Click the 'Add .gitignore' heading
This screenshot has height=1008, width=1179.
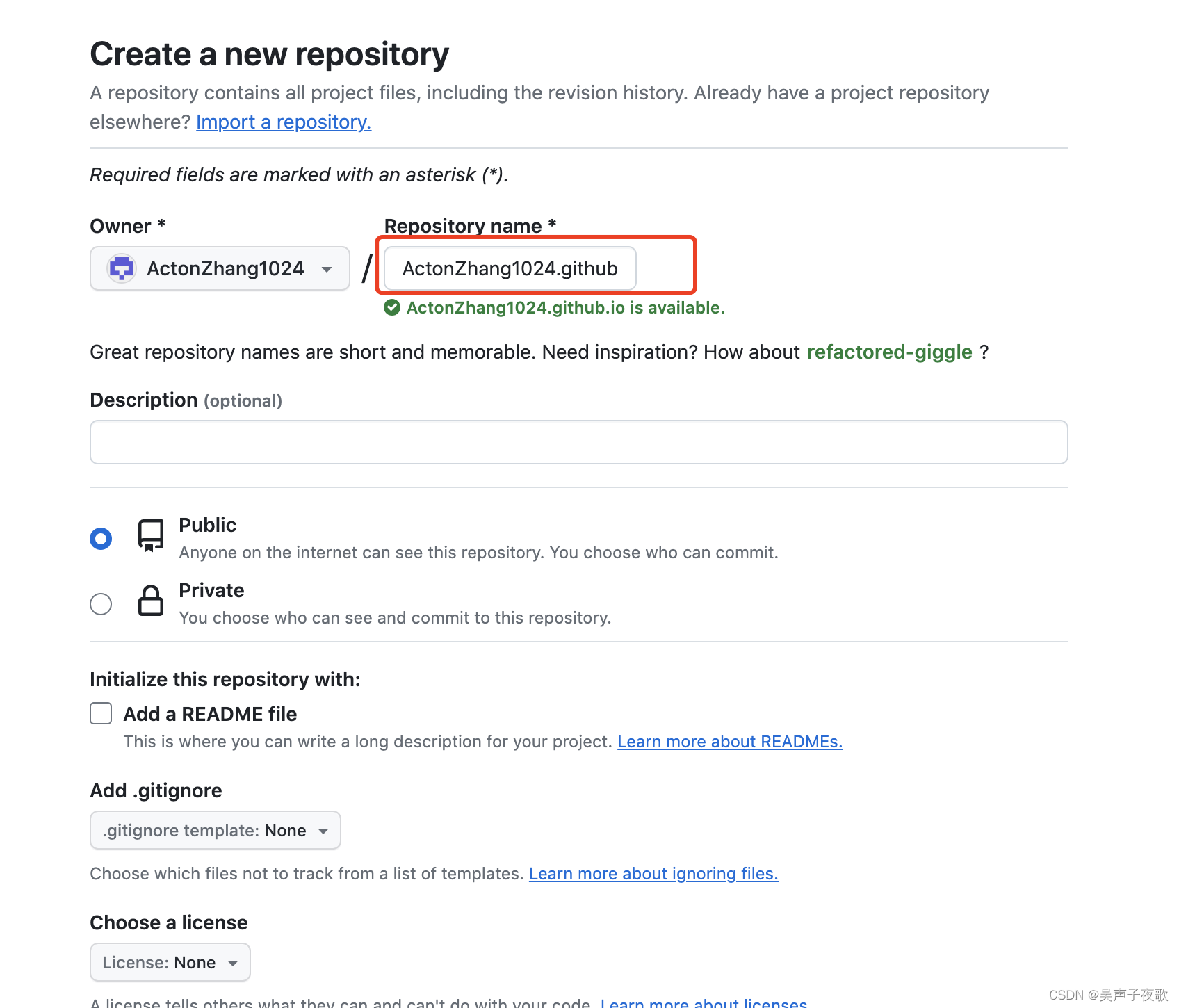(x=156, y=790)
